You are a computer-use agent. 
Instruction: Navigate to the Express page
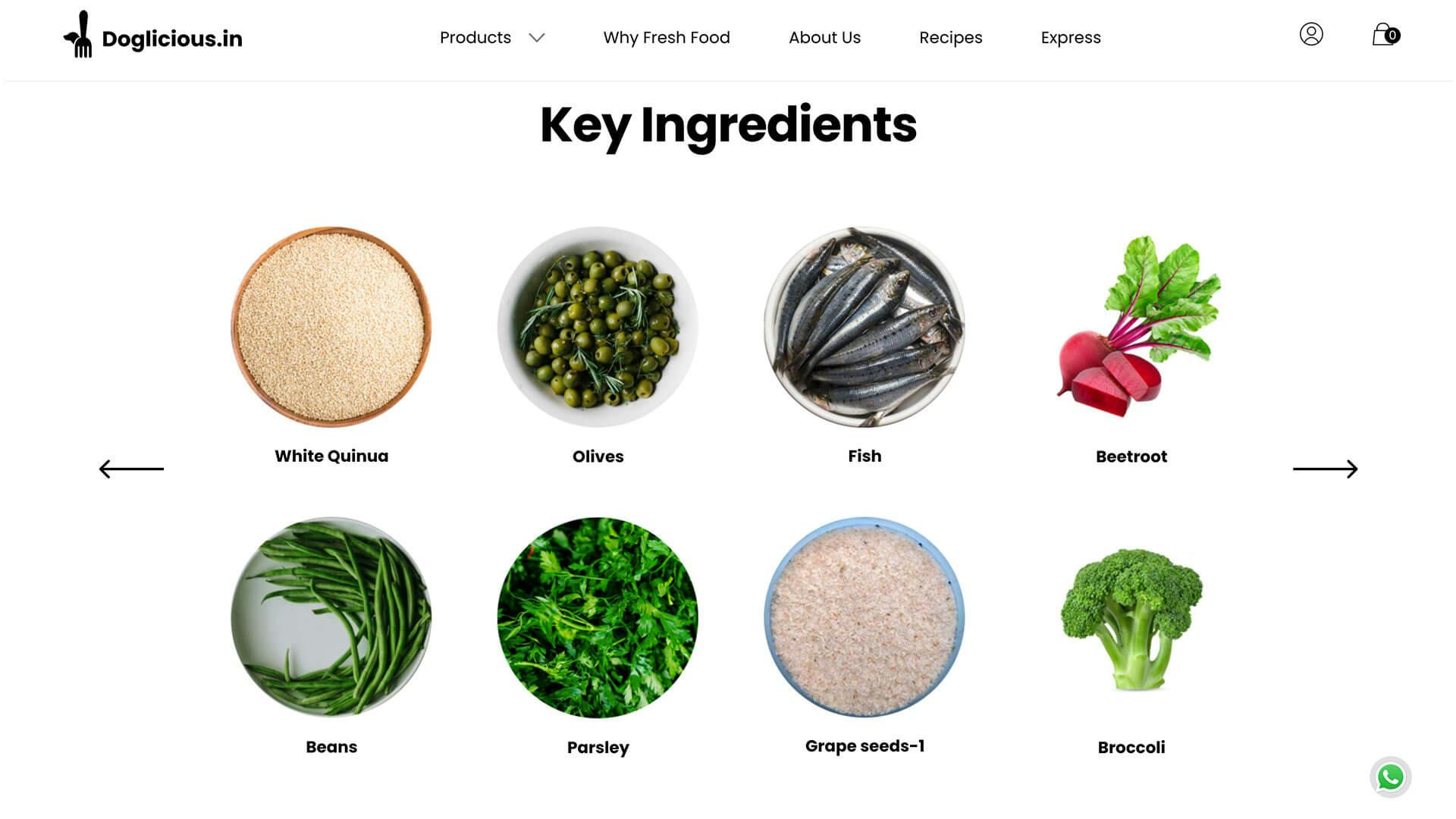(x=1070, y=38)
